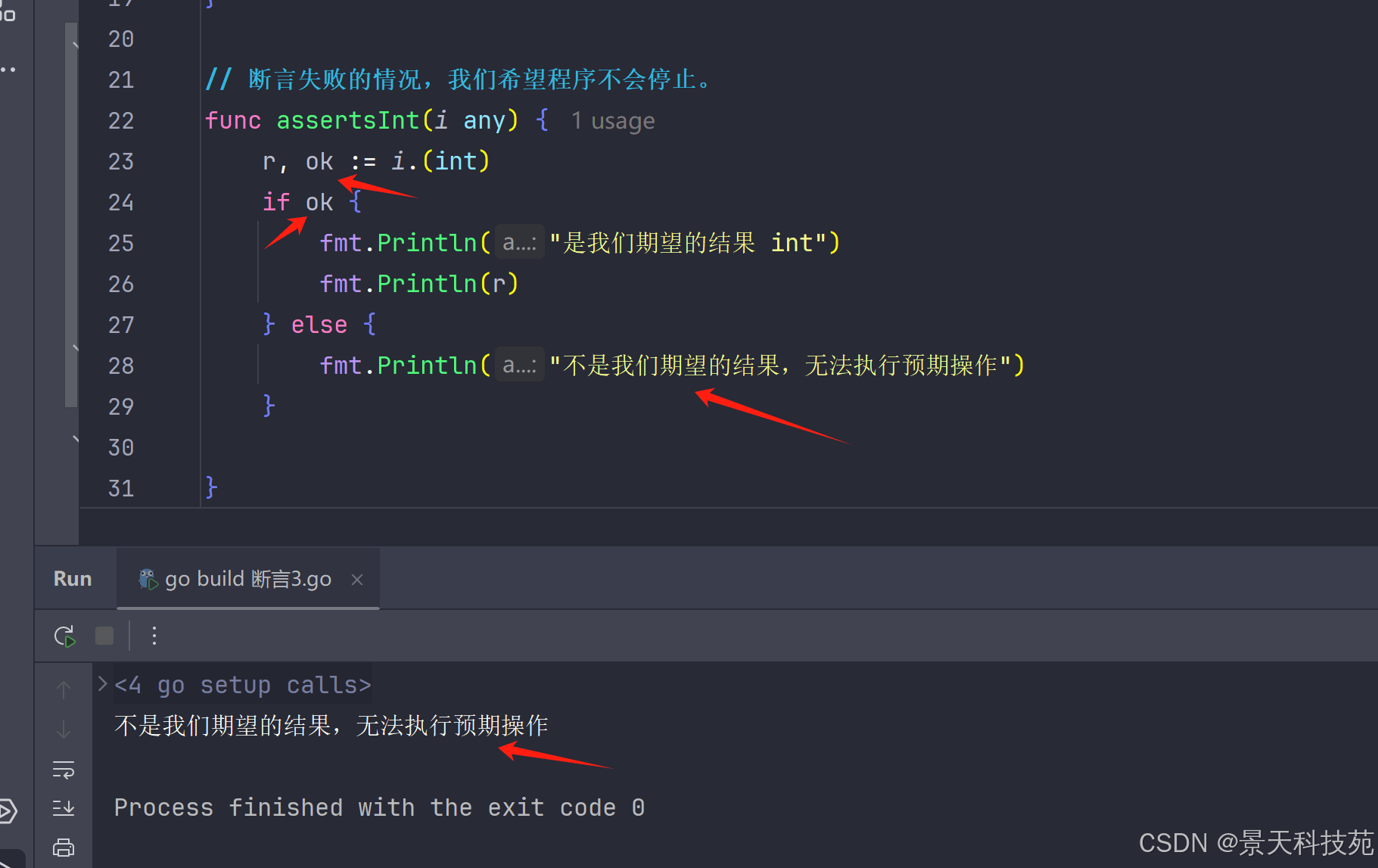Toggle soft-wrap in the console
The image size is (1378, 868).
[x=64, y=770]
